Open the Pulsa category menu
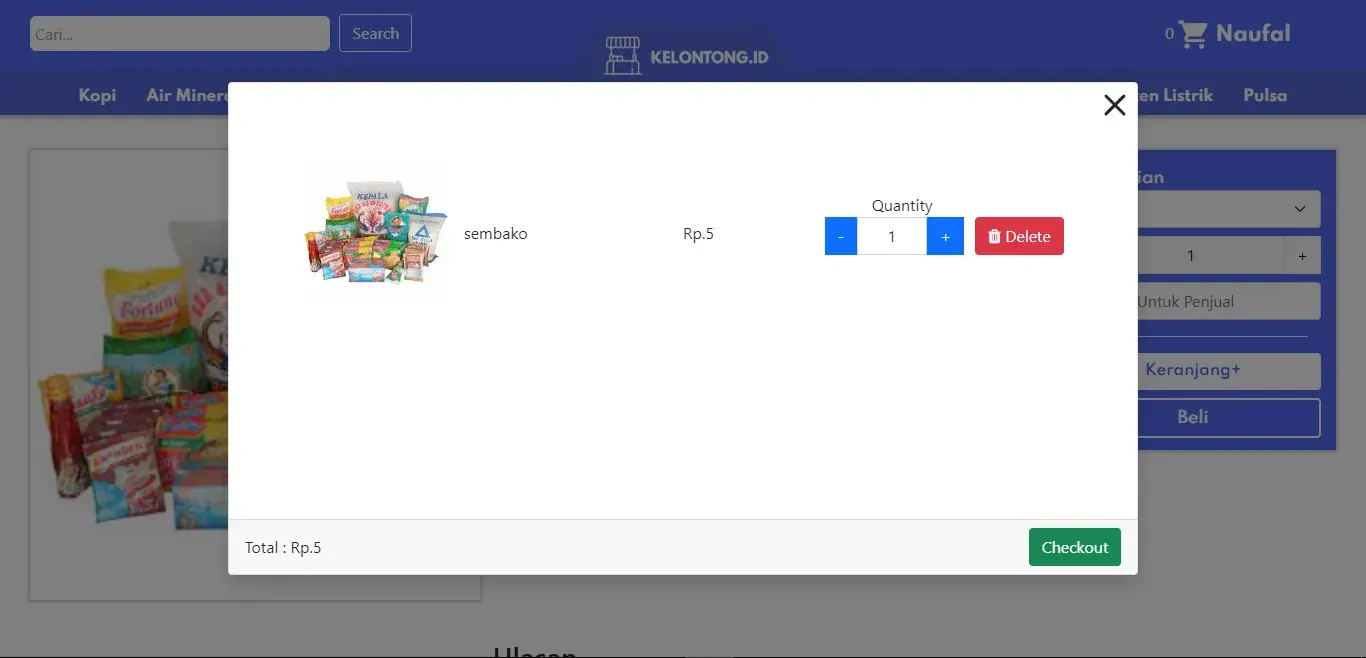Image resolution: width=1366 pixels, height=658 pixels. coord(1265,95)
